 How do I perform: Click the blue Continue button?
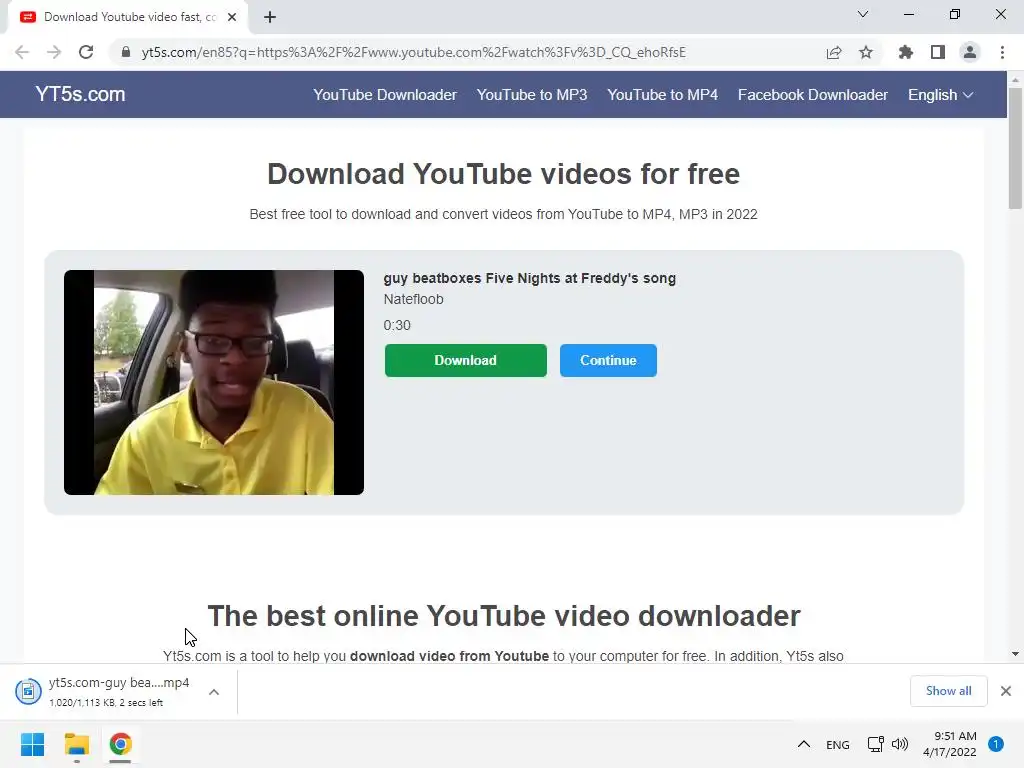[x=608, y=360]
